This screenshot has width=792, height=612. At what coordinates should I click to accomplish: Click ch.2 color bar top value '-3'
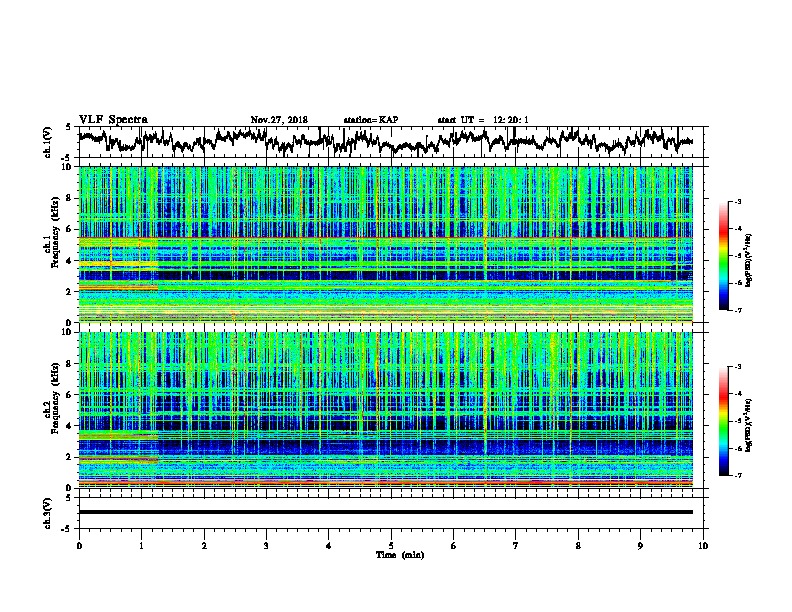click(738, 367)
